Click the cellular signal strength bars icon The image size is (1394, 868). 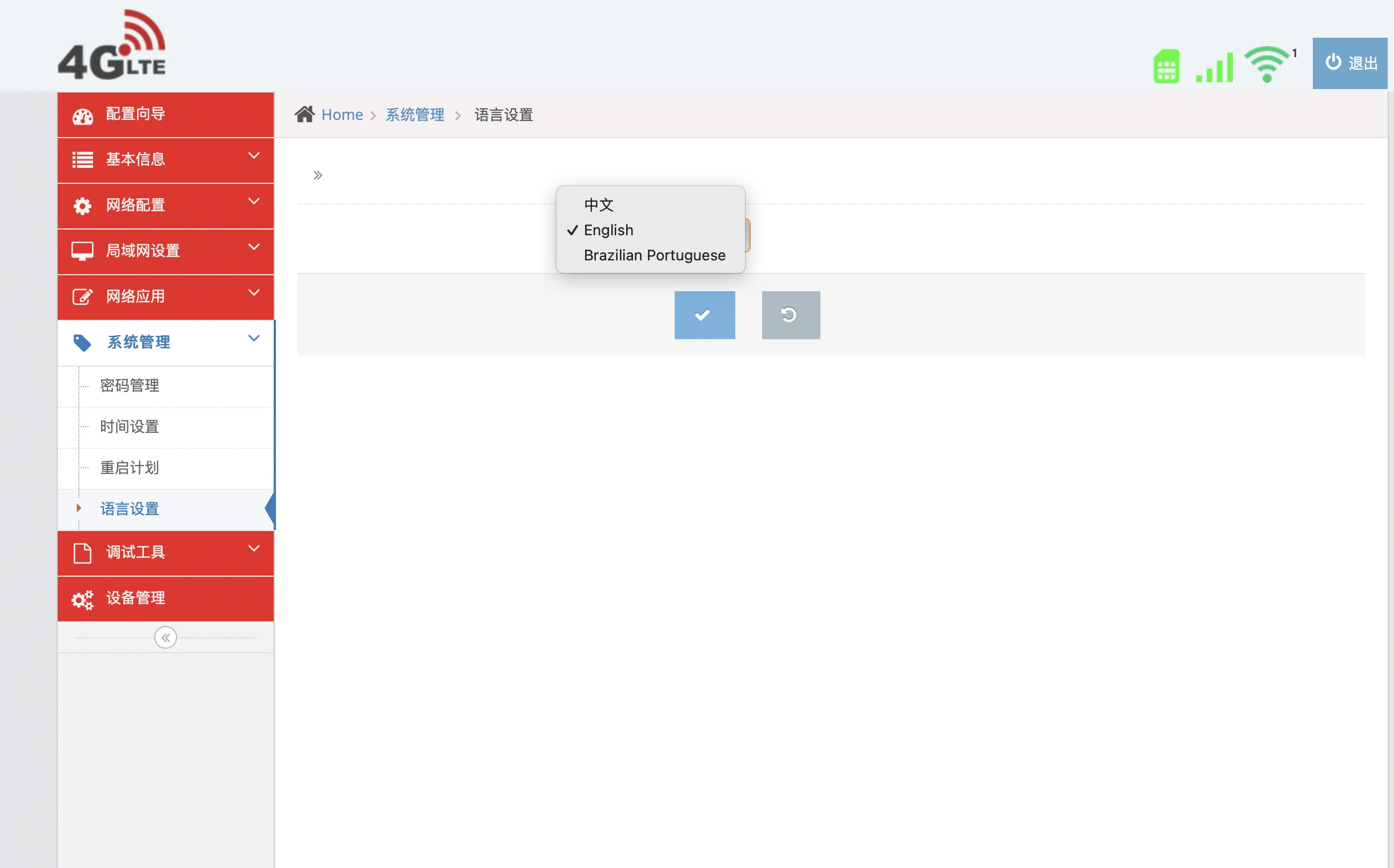[1214, 67]
